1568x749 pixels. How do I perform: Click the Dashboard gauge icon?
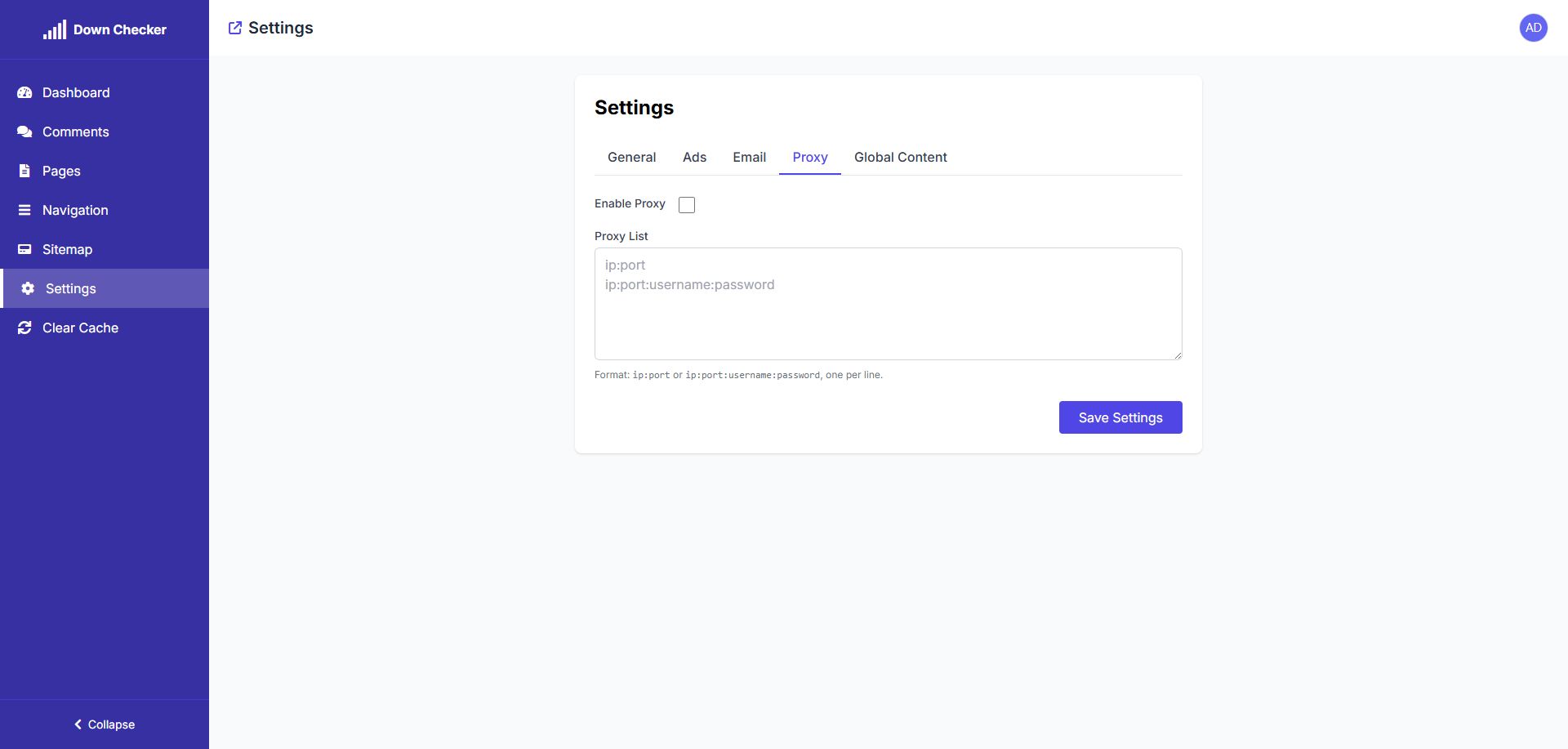click(x=24, y=92)
